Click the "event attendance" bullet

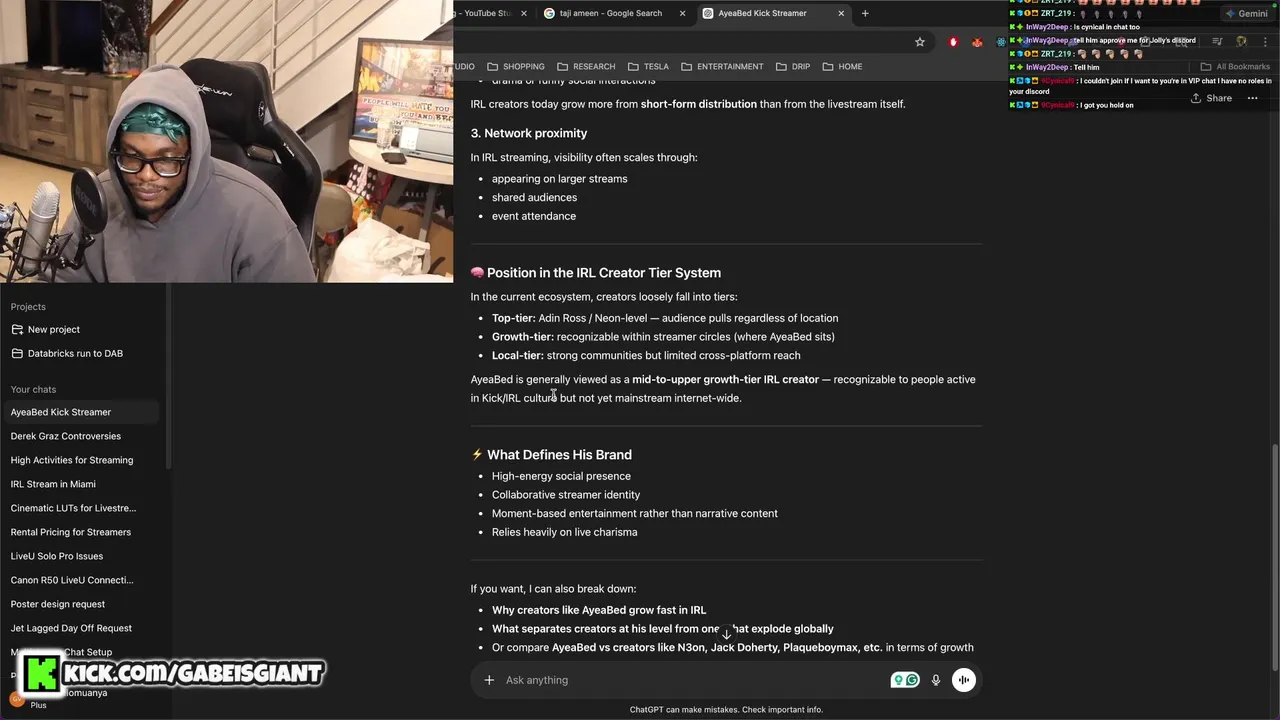(534, 216)
